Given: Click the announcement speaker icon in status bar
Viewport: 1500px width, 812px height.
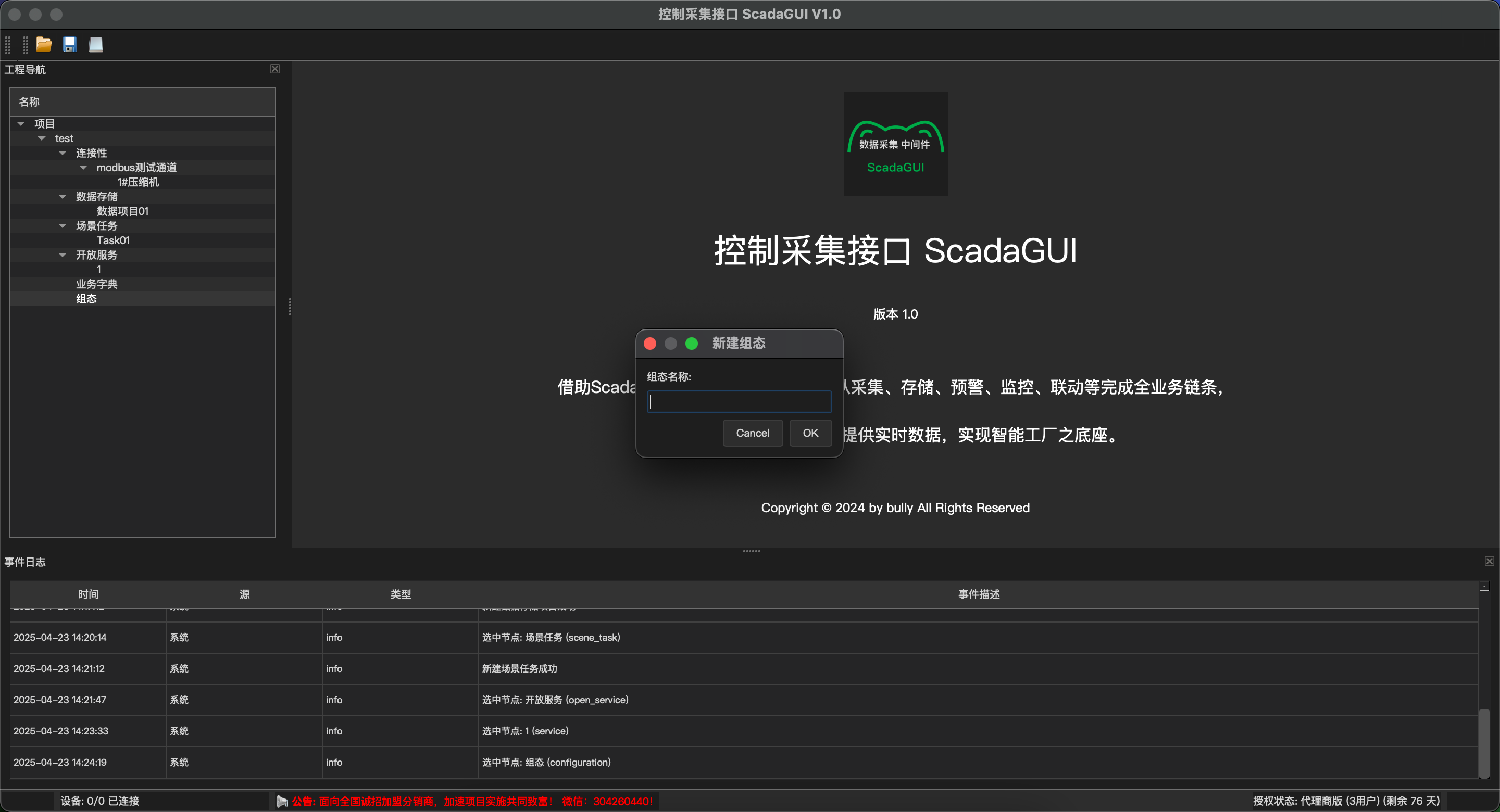Looking at the screenshot, I should pyautogui.click(x=282, y=801).
